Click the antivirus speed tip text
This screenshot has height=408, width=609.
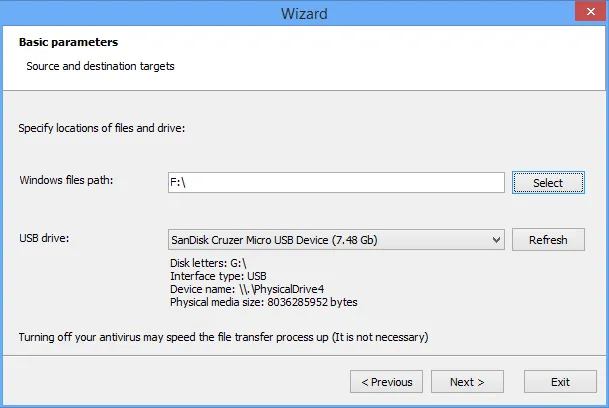click(x=223, y=337)
